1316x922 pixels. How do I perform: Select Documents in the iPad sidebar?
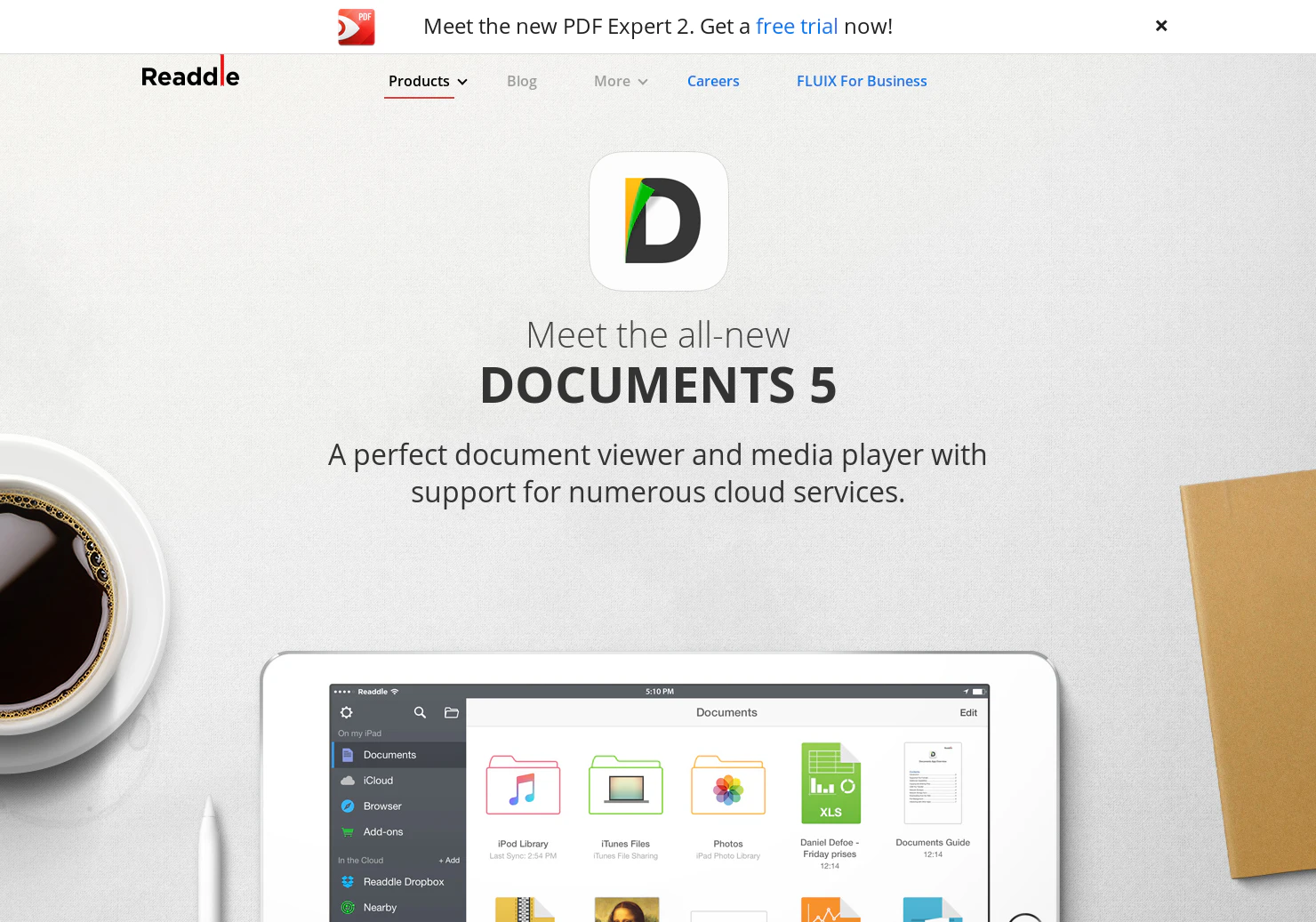pyautogui.click(x=399, y=755)
